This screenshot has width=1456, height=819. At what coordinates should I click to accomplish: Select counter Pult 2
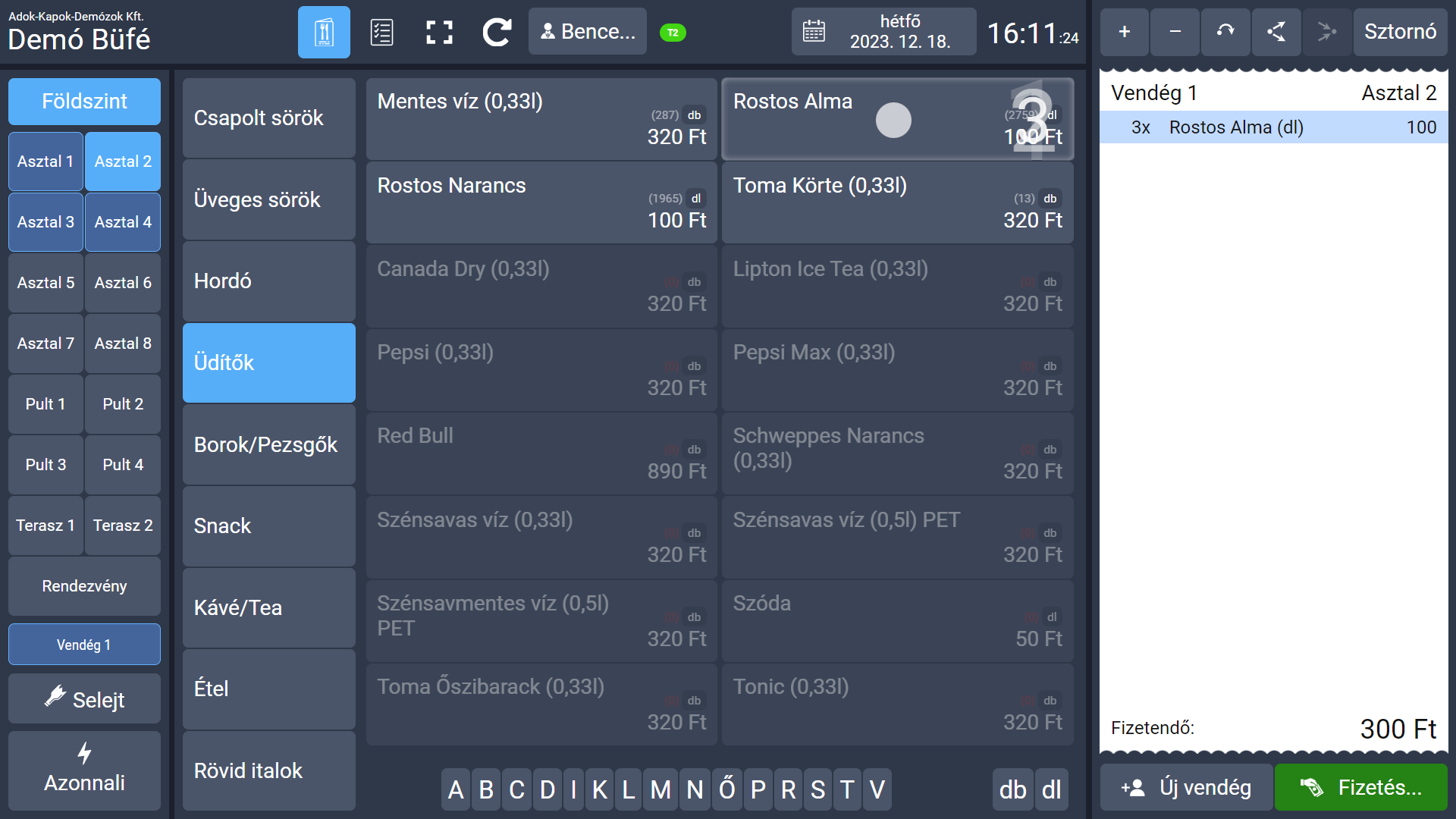tap(123, 404)
